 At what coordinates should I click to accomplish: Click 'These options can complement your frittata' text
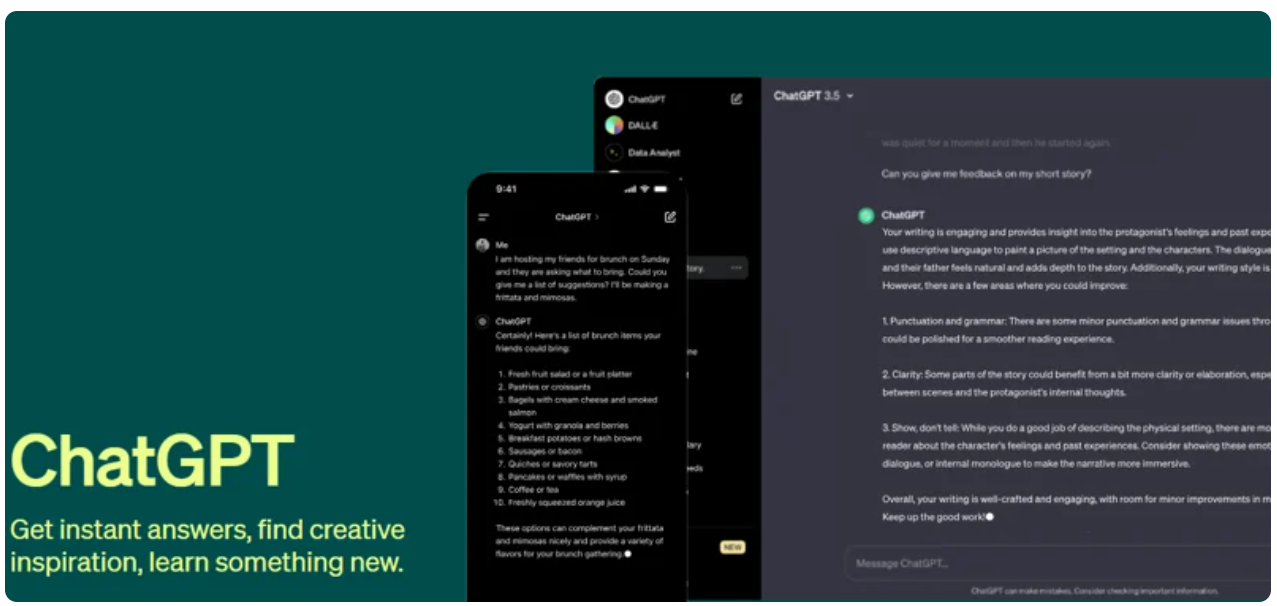pos(580,541)
